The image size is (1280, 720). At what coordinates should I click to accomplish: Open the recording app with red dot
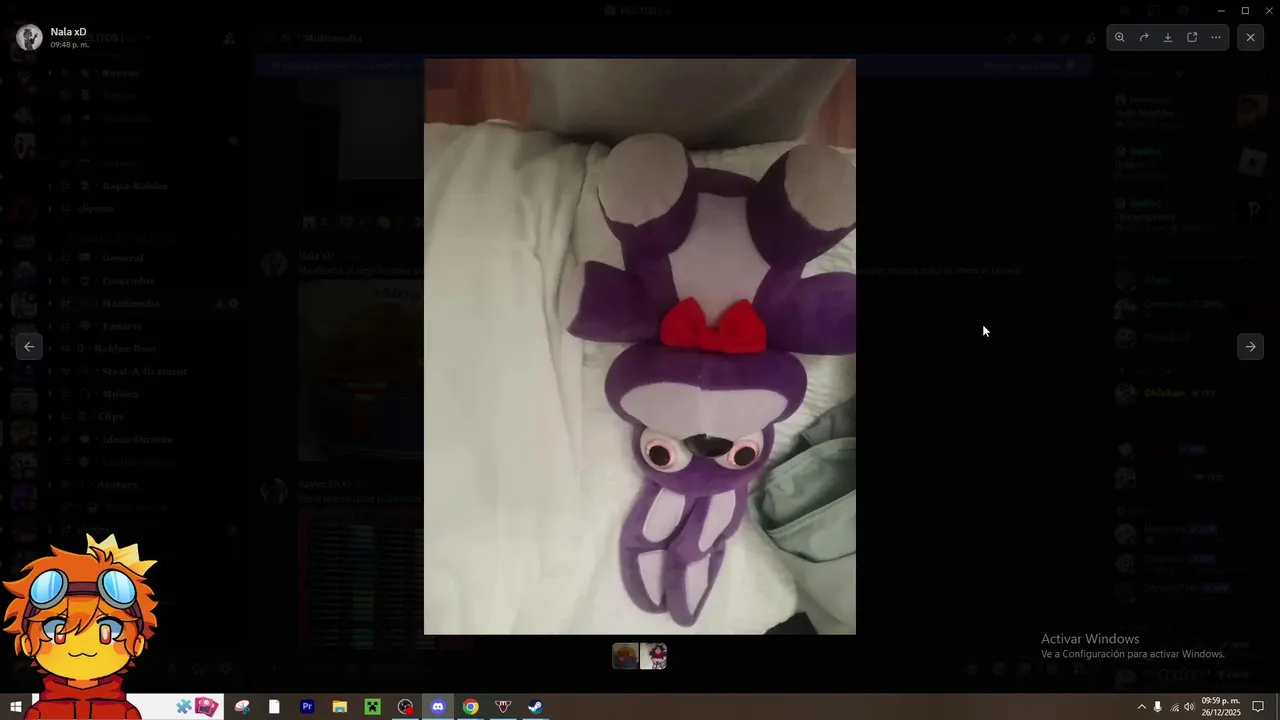click(x=405, y=707)
